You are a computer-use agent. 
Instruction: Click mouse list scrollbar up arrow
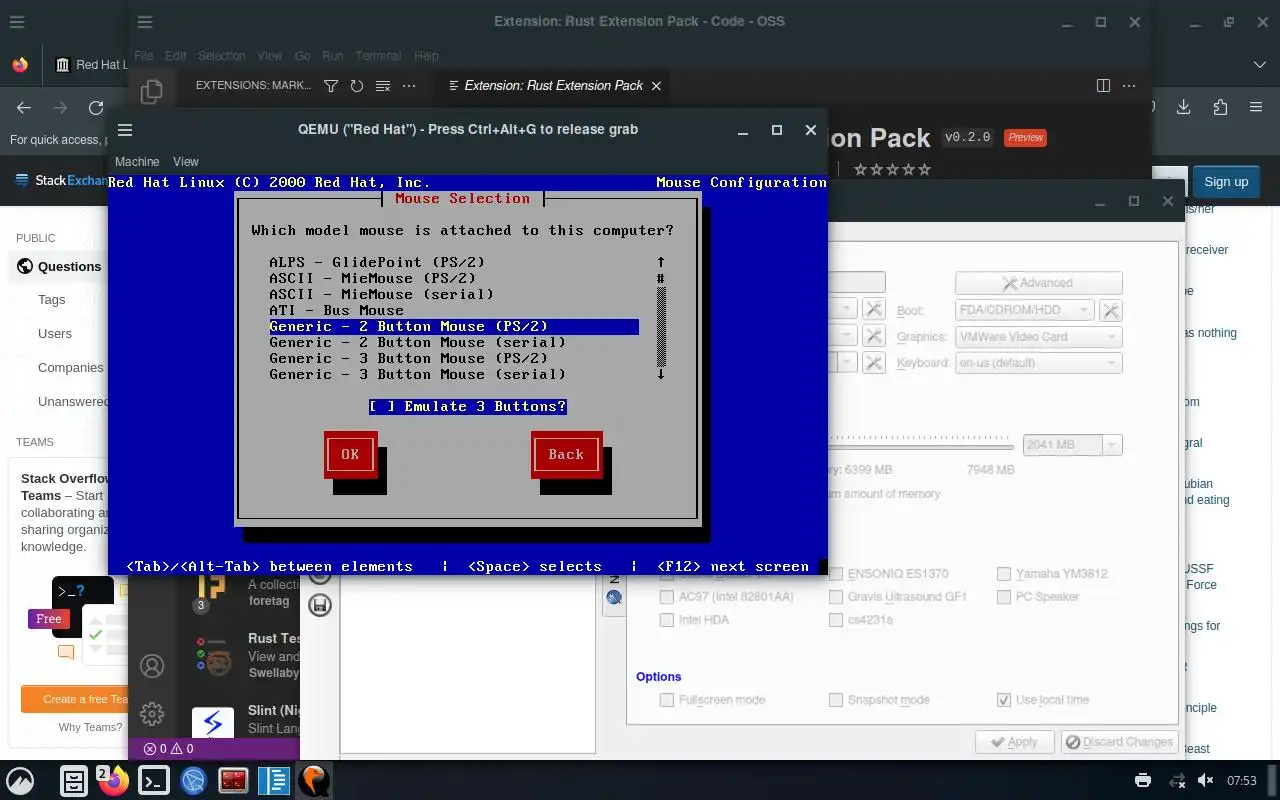click(x=661, y=262)
